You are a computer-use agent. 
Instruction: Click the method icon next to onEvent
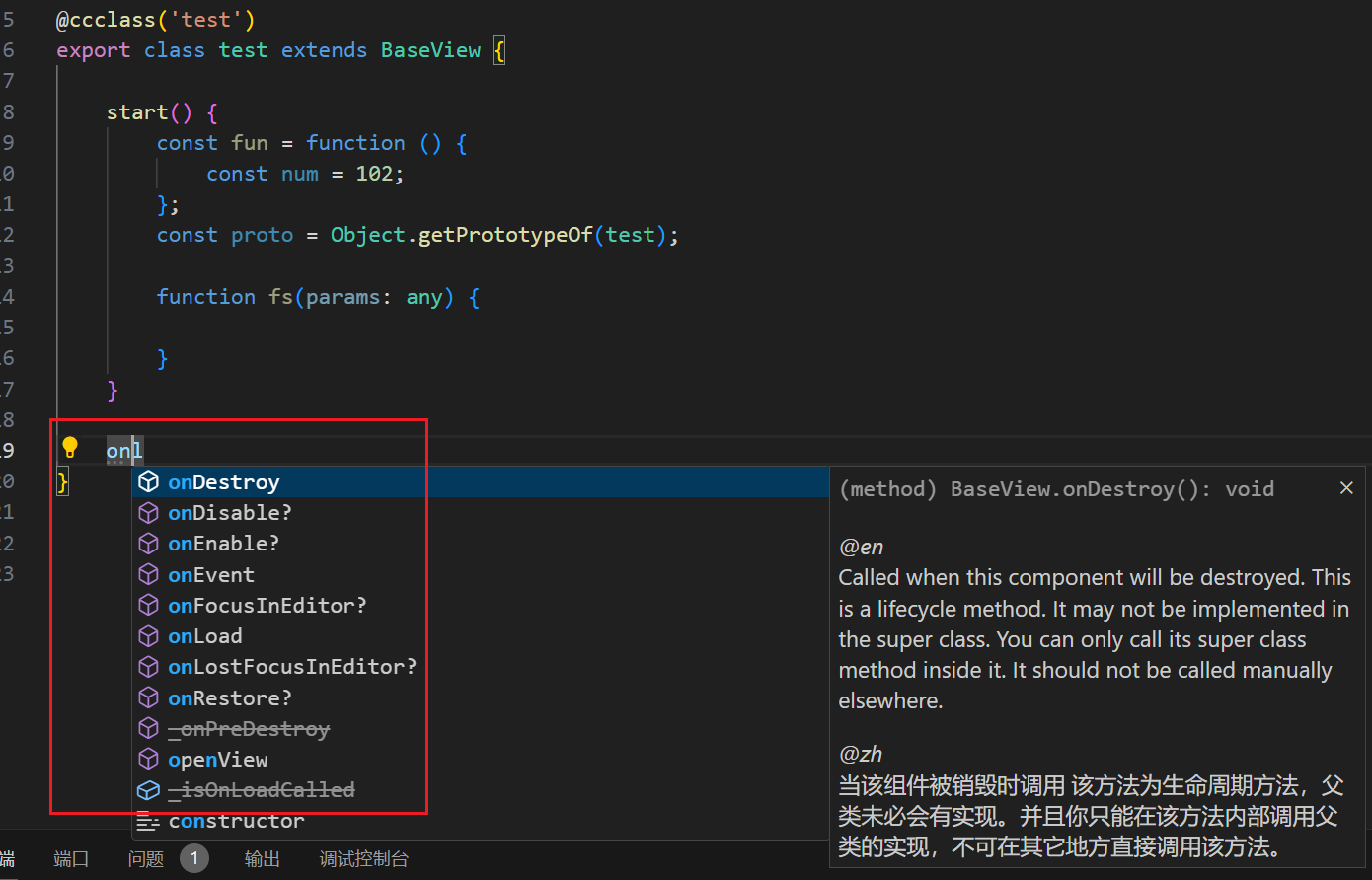coord(149,575)
